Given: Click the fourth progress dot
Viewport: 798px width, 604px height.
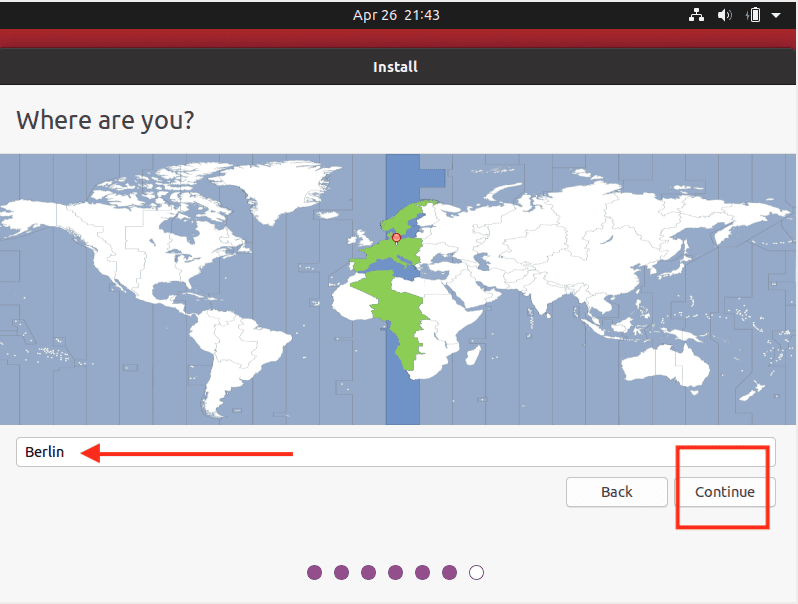Looking at the screenshot, I should pos(395,572).
